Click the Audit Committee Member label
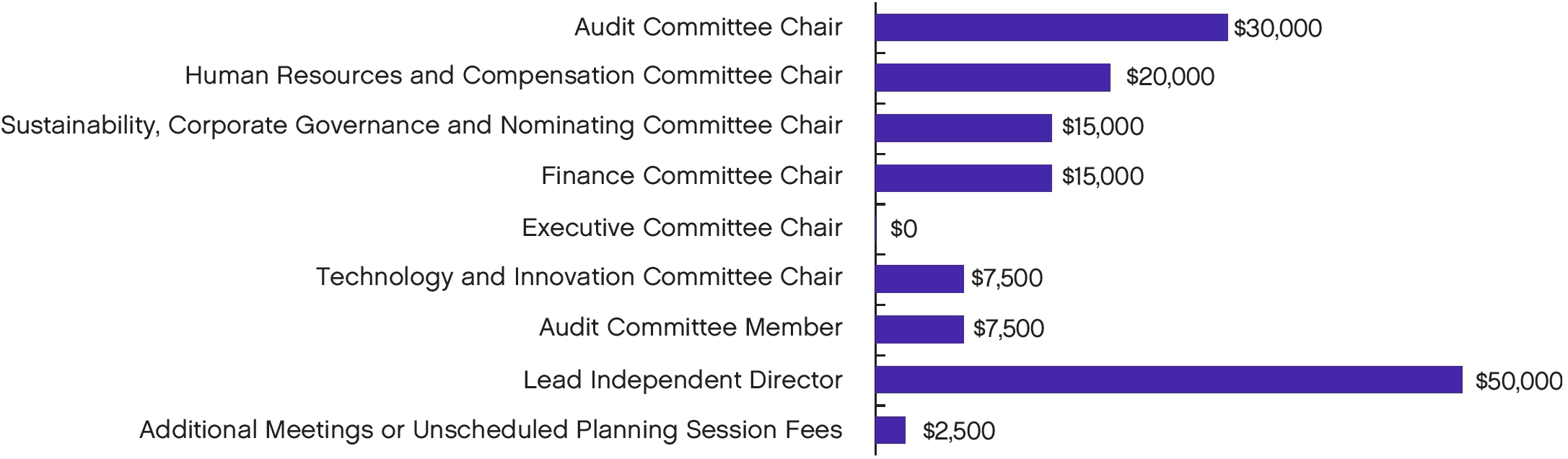The width and height of the screenshot is (1568, 459). [691, 328]
